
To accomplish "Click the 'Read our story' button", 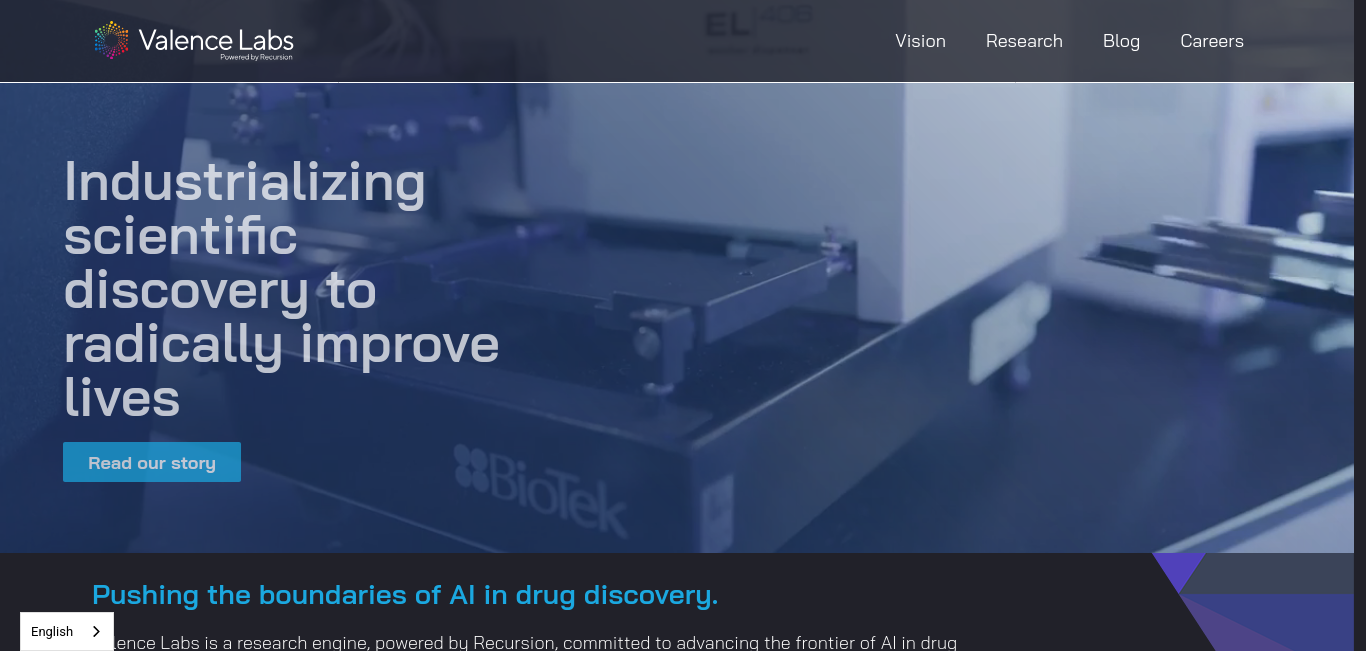I will click(x=152, y=462).
